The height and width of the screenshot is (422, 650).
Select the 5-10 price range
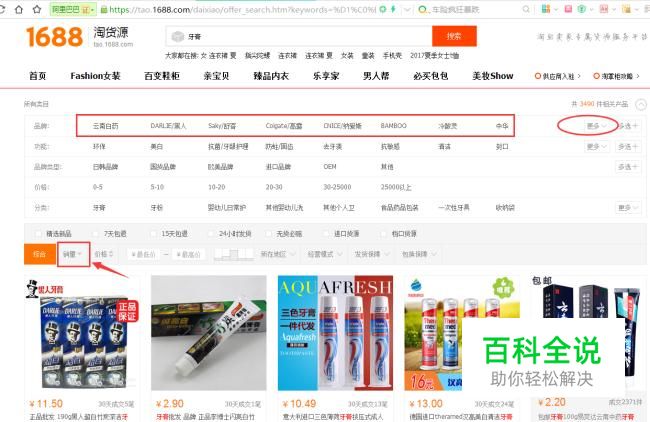(157, 187)
